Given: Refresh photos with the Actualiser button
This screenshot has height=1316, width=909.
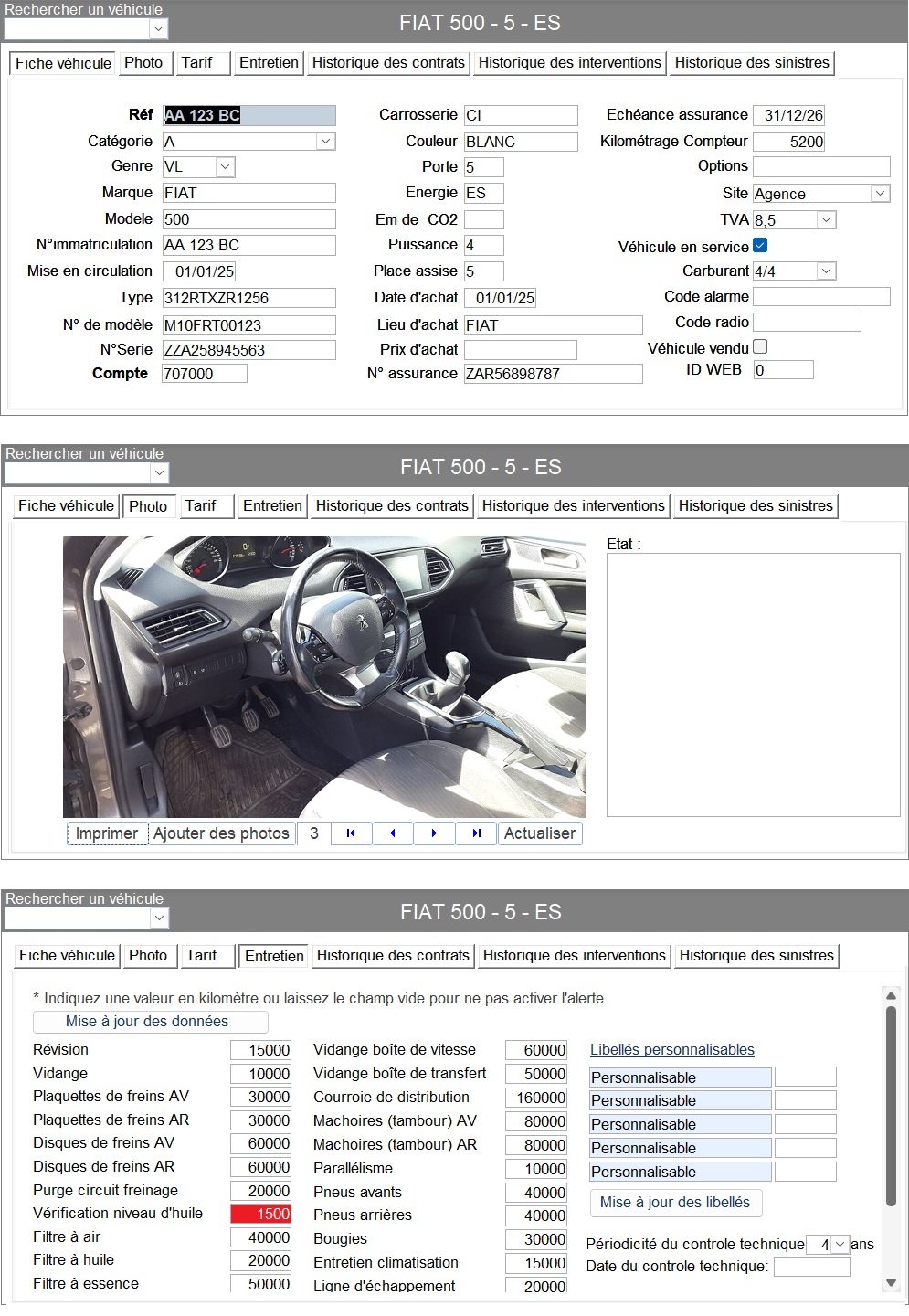Looking at the screenshot, I should [x=540, y=833].
